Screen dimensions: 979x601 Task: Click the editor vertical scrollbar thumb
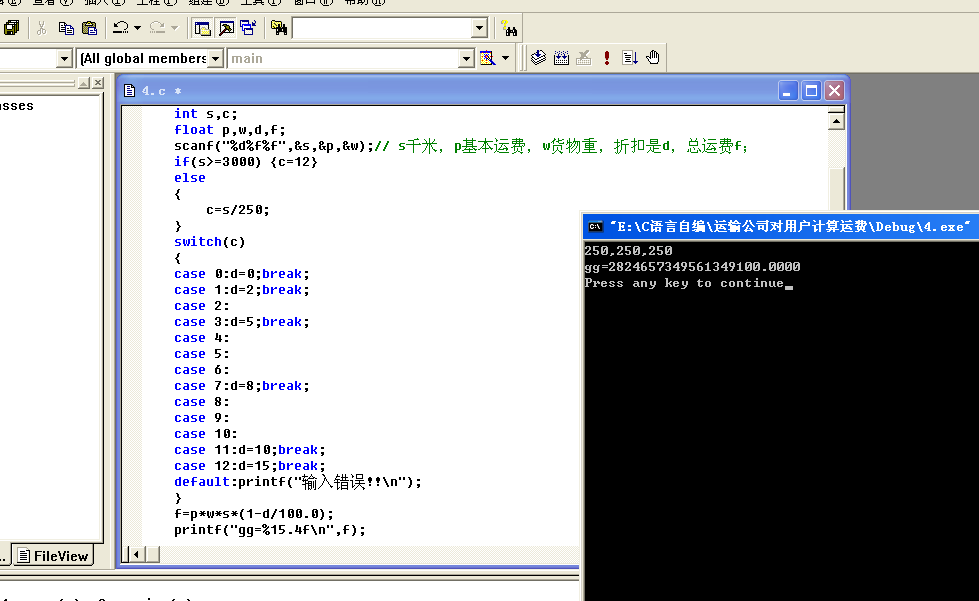pyautogui.click(x=836, y=188)
